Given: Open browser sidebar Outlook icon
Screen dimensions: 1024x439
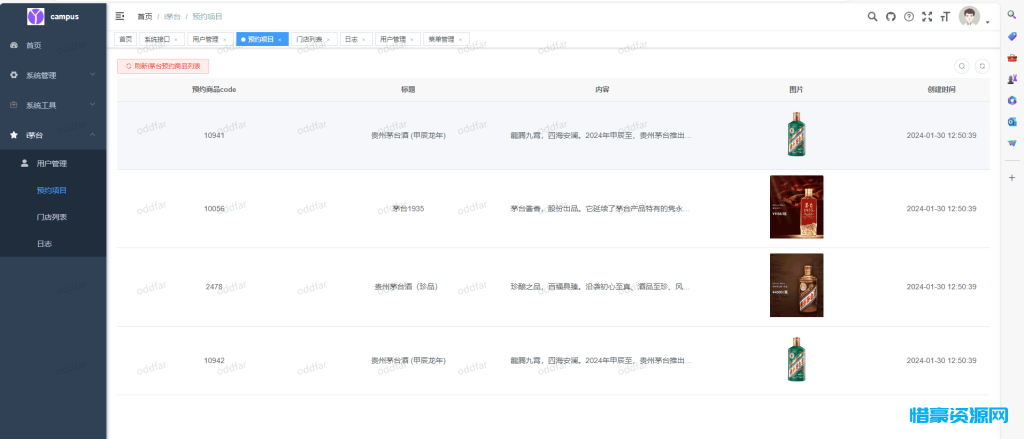Looking at the screenshot, I should 1012,122.
